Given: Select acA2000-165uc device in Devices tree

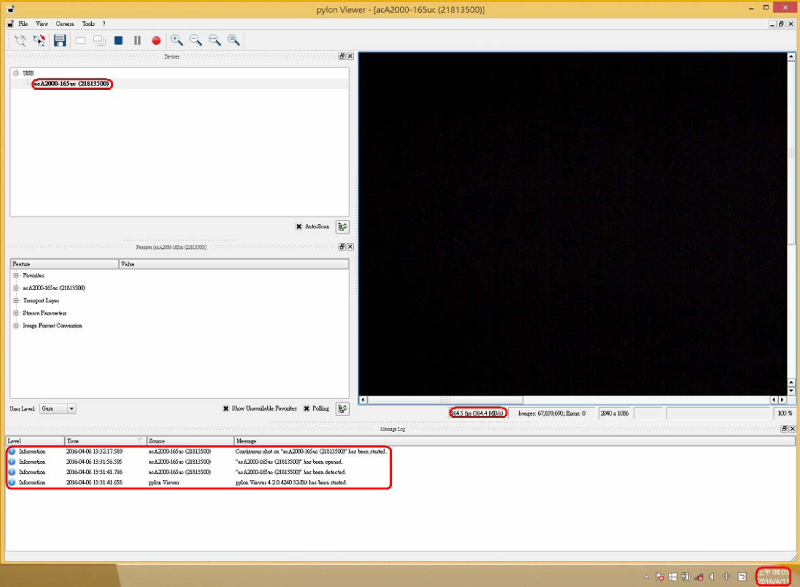Looking at the screenshot, I should click(x=71, y=84).
